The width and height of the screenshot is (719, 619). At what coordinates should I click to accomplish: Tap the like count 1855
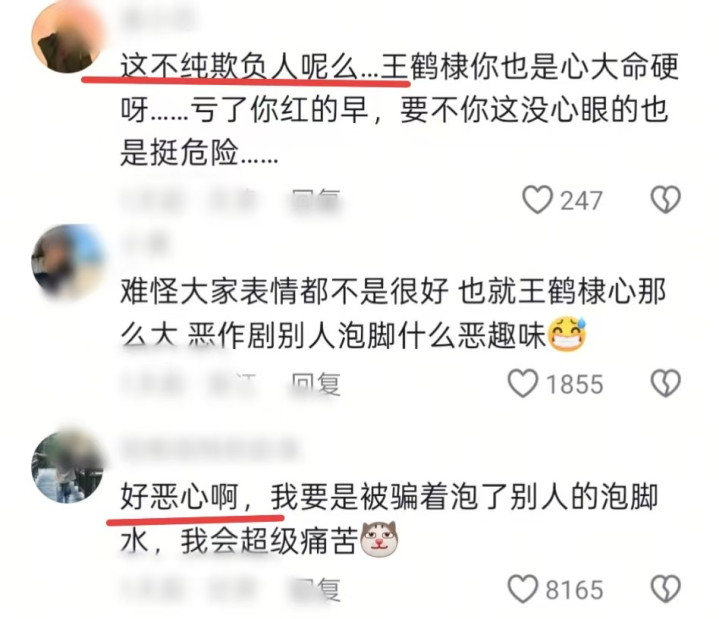click(574, 384)
